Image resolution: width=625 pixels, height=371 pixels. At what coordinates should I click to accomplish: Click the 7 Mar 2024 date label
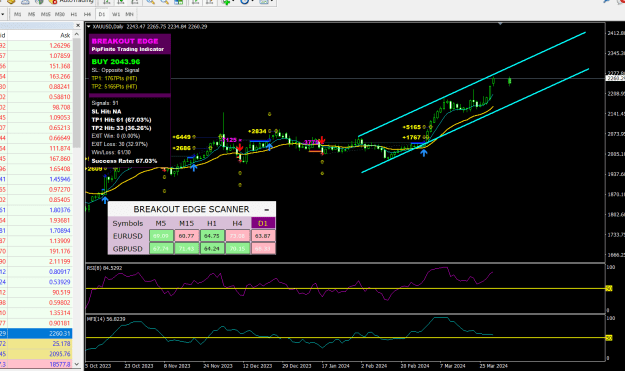(x=452, y=366)
